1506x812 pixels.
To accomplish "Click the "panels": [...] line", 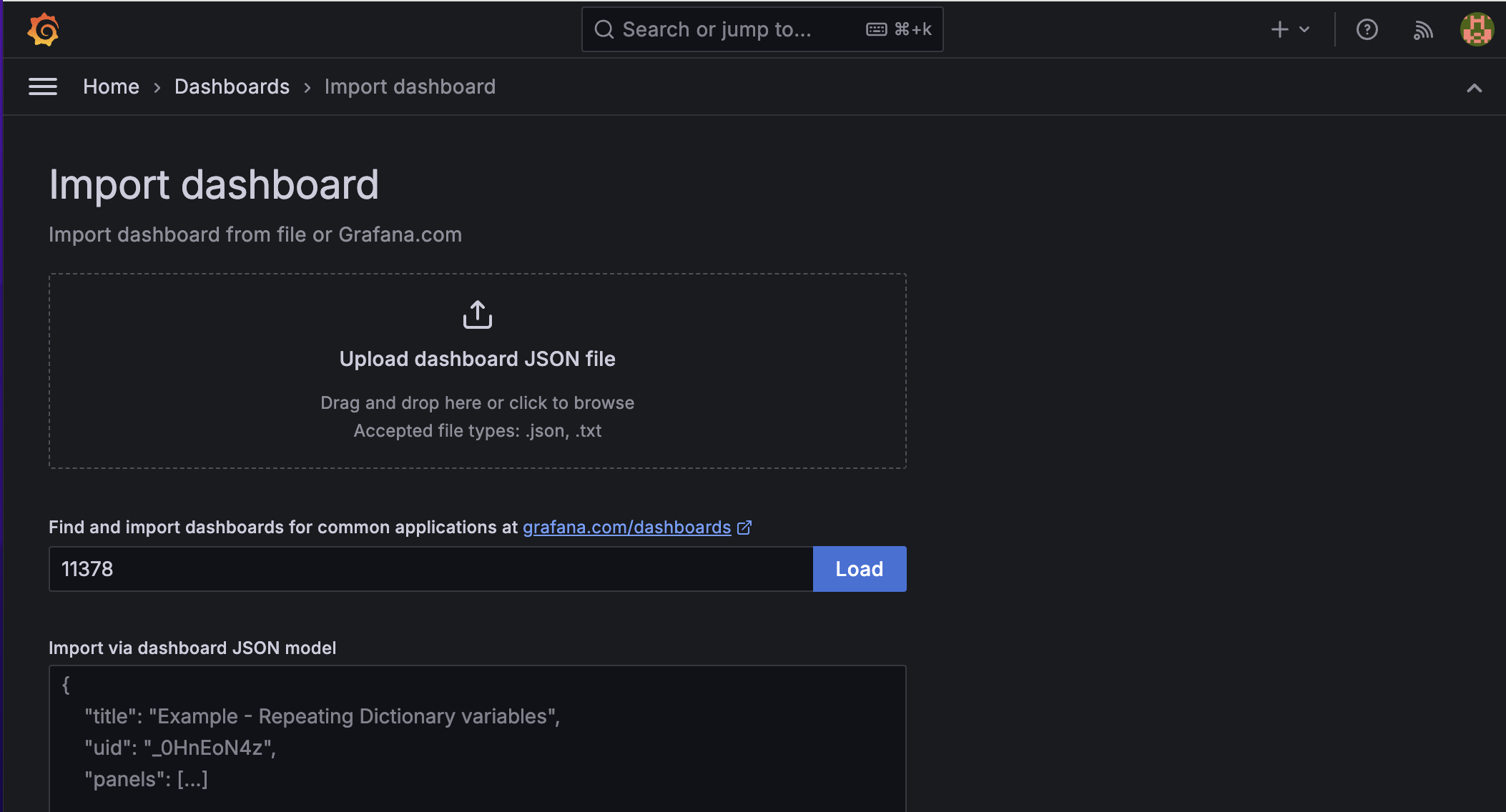I will (x=147, y=779).
